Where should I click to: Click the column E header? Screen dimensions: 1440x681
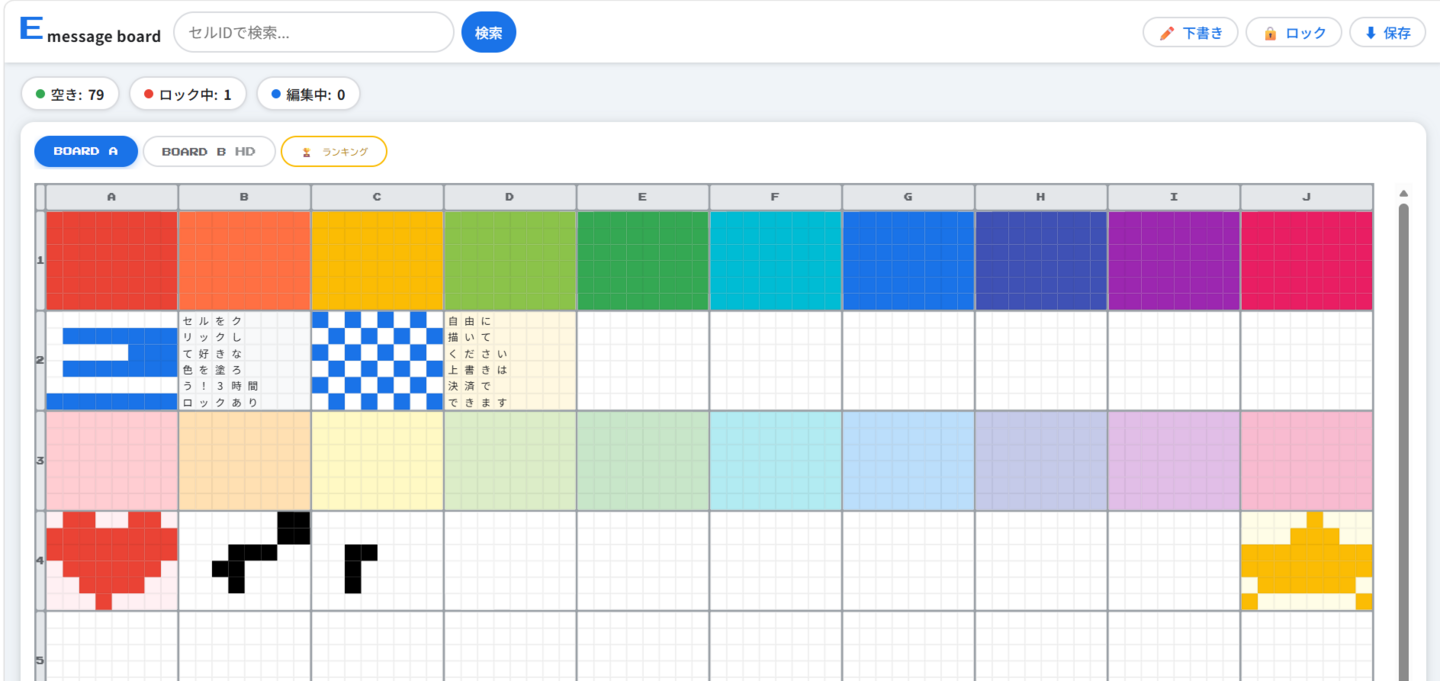[x=642, y=197]
